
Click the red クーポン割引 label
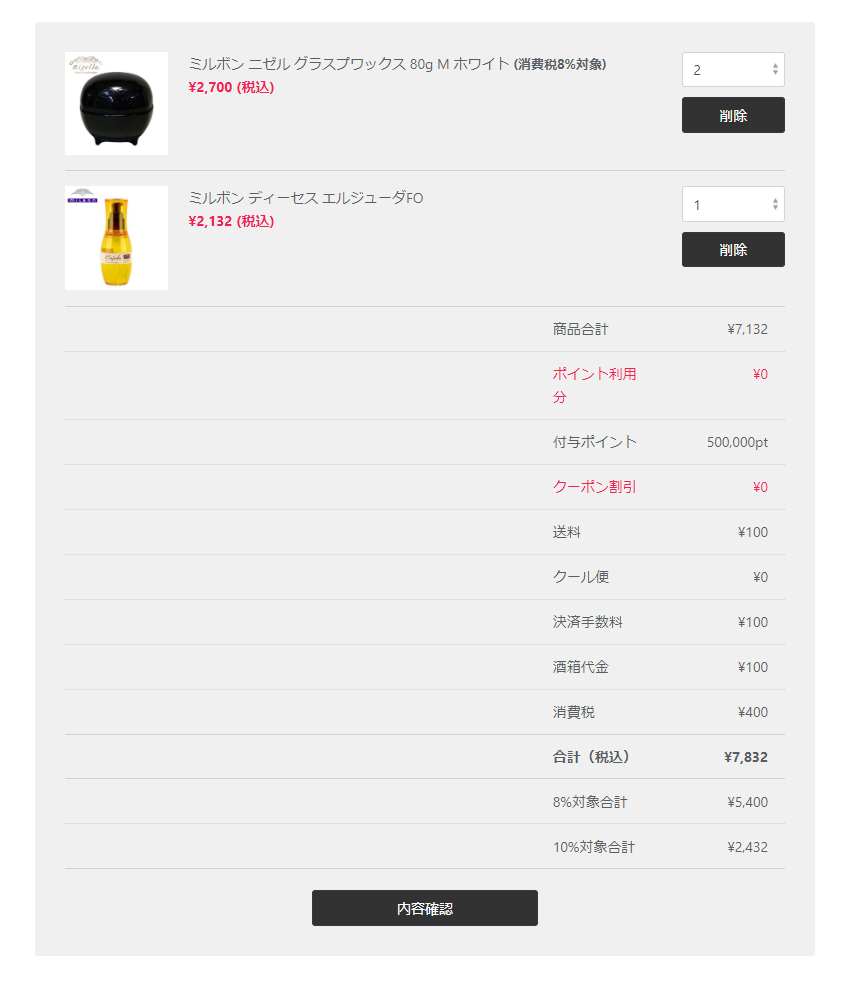click(x=594, y=487)
